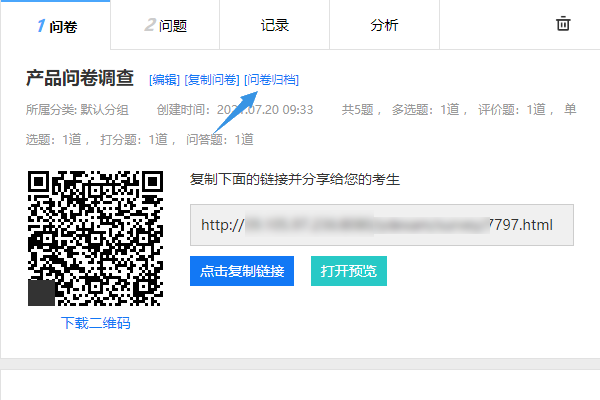
Task: Click the survey URL input field
Action: tap(382, 225)
